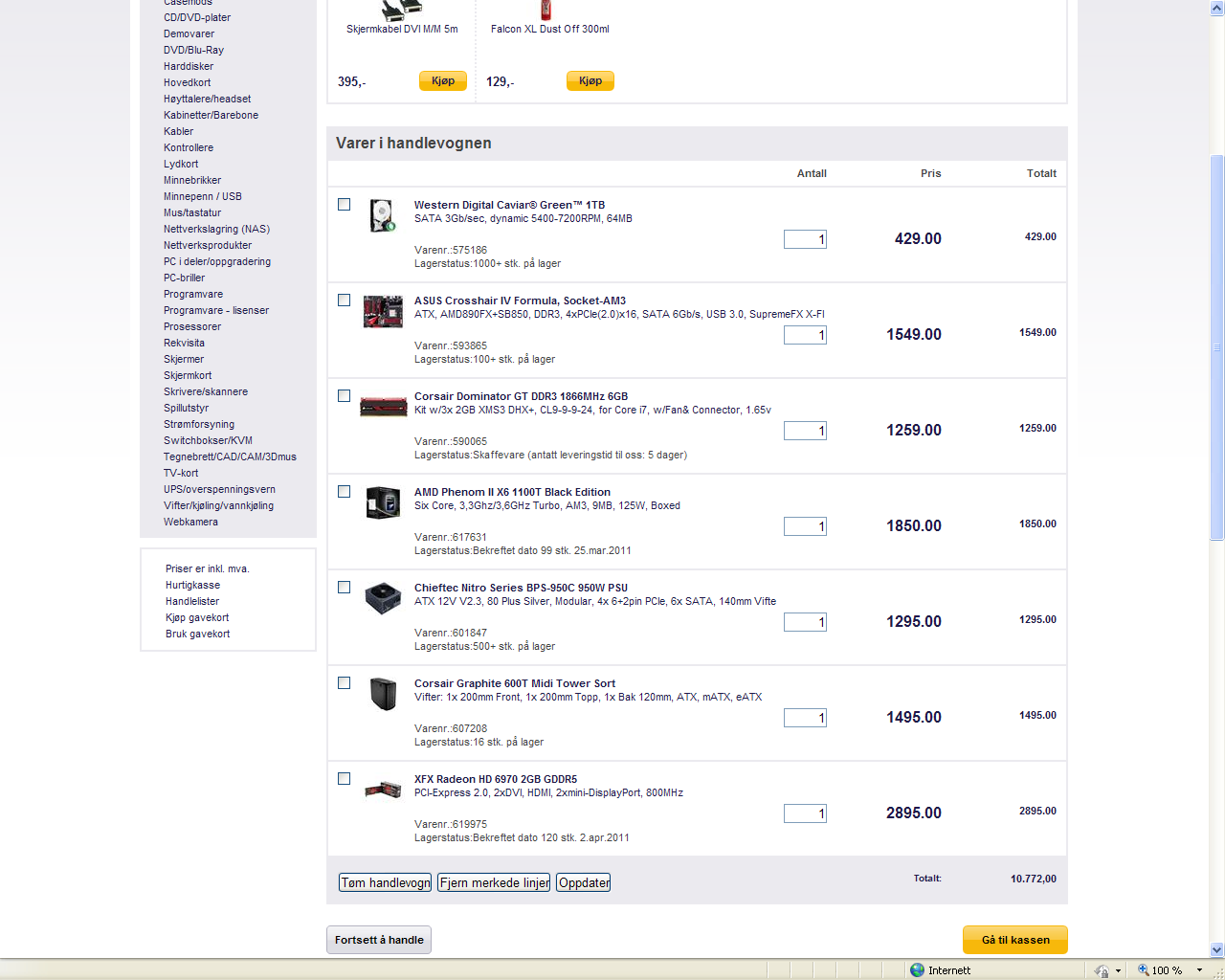Mark the XFX Radeon HD 6970 checkbox
Screen dimensions: 1225x980
click(345, 779)
